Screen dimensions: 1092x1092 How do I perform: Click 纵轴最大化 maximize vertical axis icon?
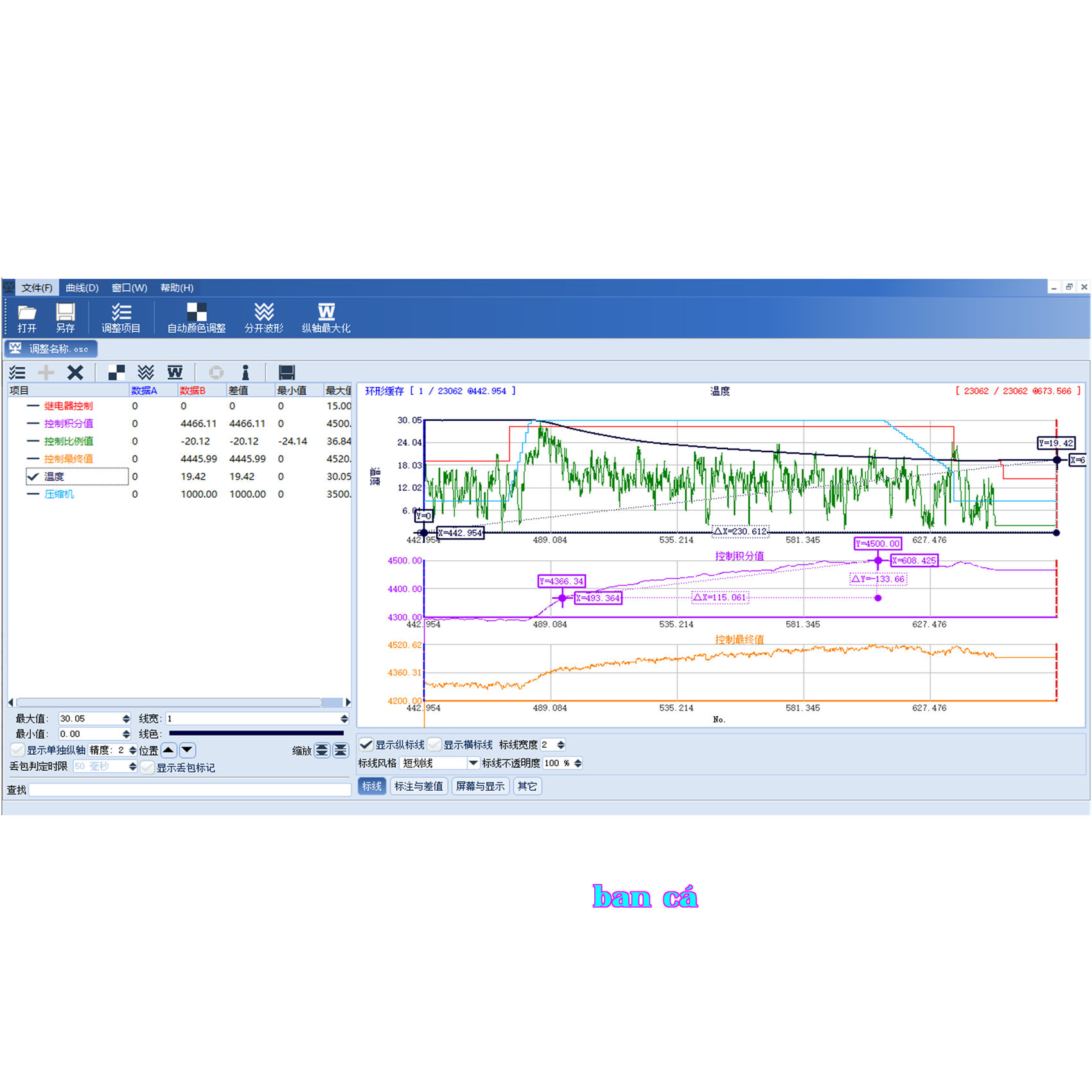[326, 318]
